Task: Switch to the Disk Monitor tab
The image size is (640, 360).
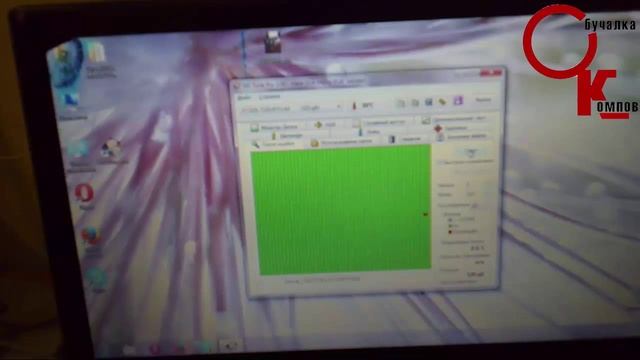Action: pos(274,127)
